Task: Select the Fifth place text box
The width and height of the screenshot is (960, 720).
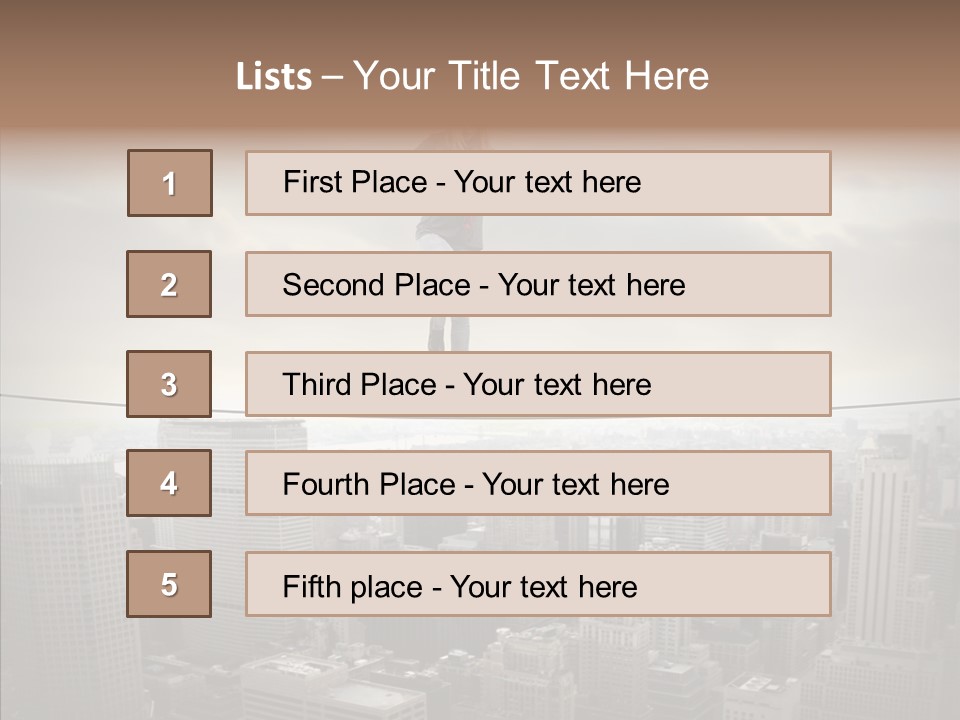Action: point(538,584)
